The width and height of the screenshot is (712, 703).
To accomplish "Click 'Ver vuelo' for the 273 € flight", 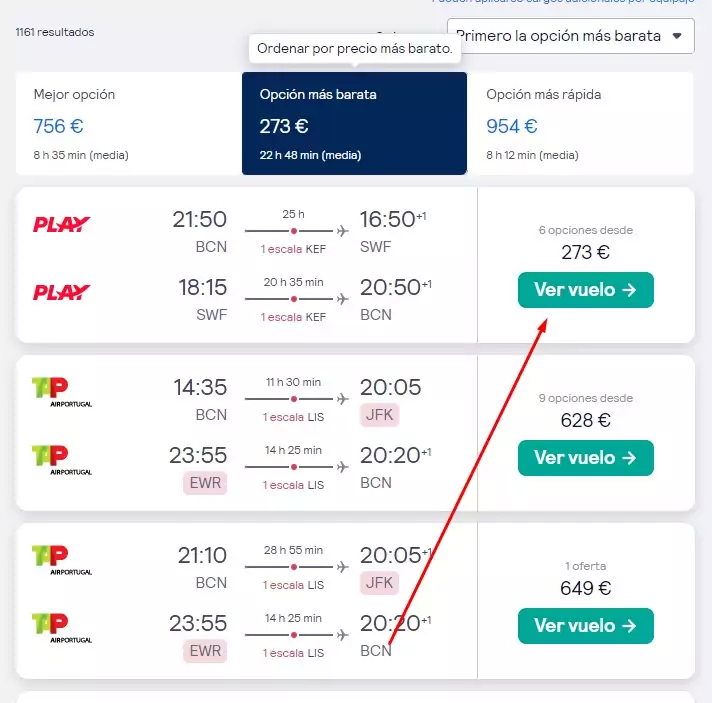I will coord(586,290).
